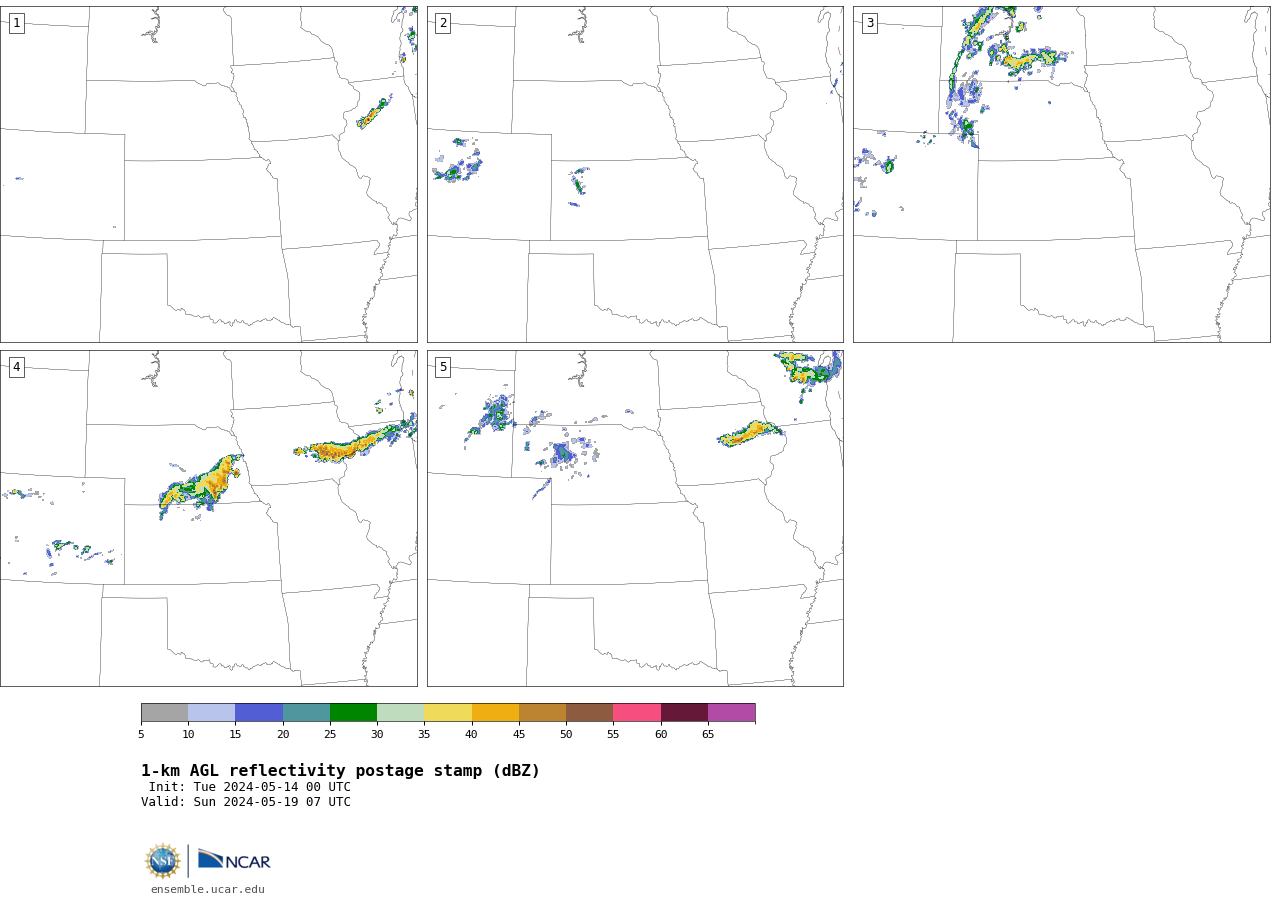Image resolution: width=1280 pixels, height=901 pixels.
Task: Click the storm band in panel 5 over Iowa
Action: tap(751, 433)
